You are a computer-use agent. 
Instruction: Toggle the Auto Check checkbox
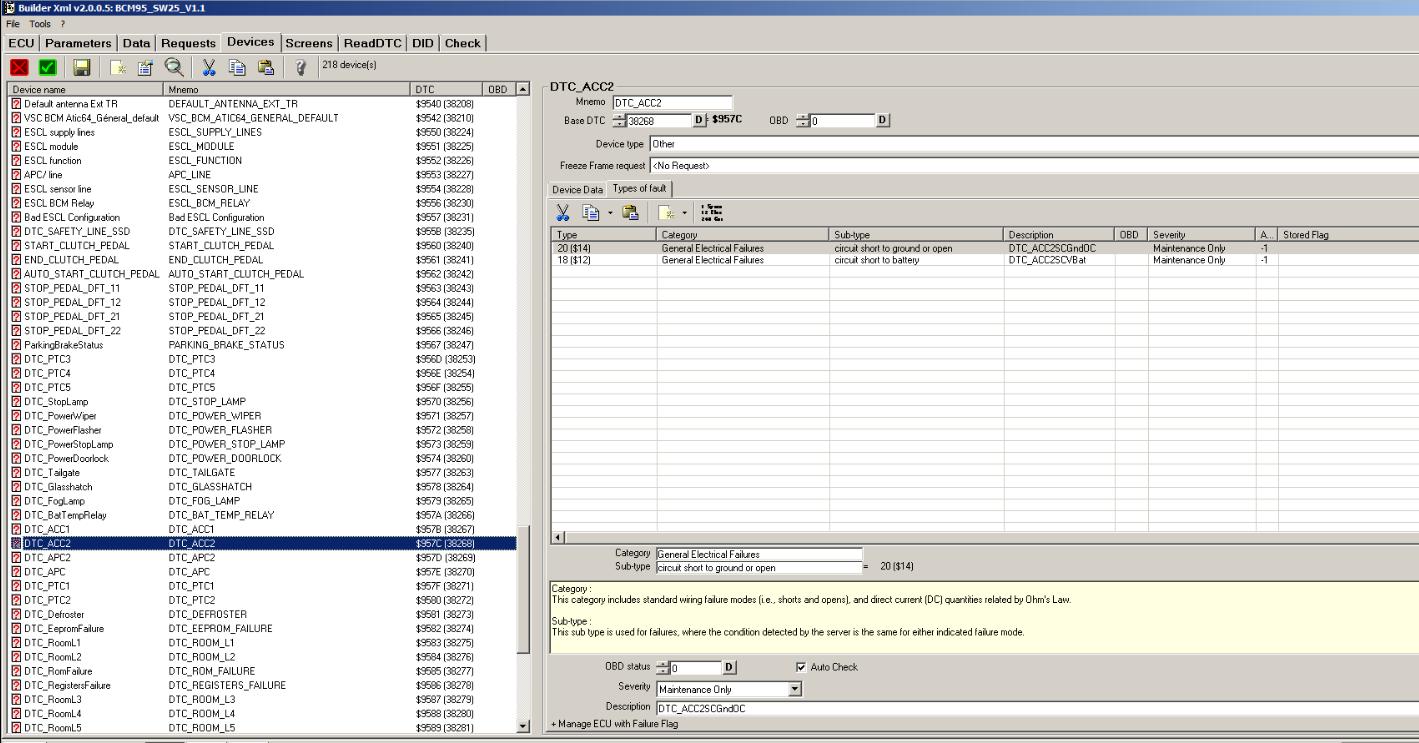click(x=801, y=667)
